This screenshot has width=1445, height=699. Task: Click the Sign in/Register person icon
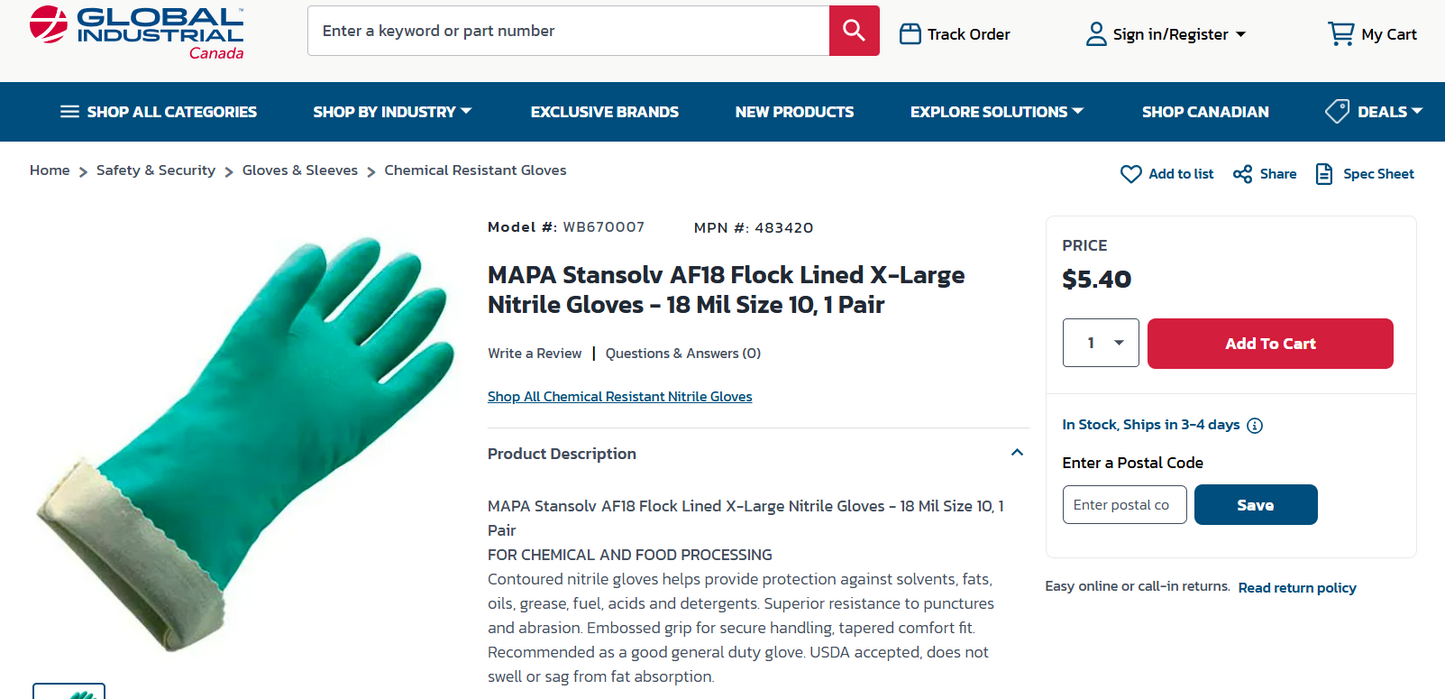(x=1095, y=33)
